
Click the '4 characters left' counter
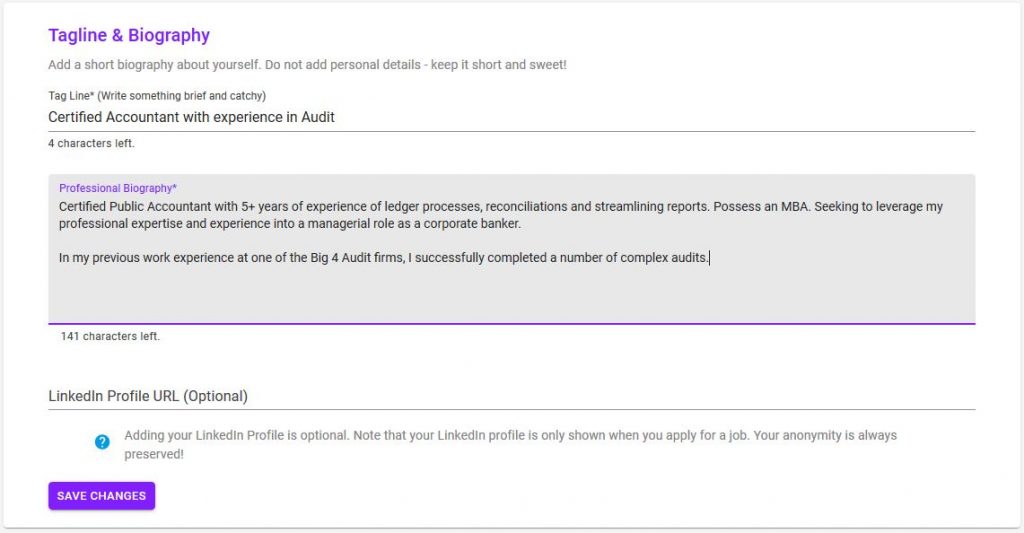tap(91, 143)
